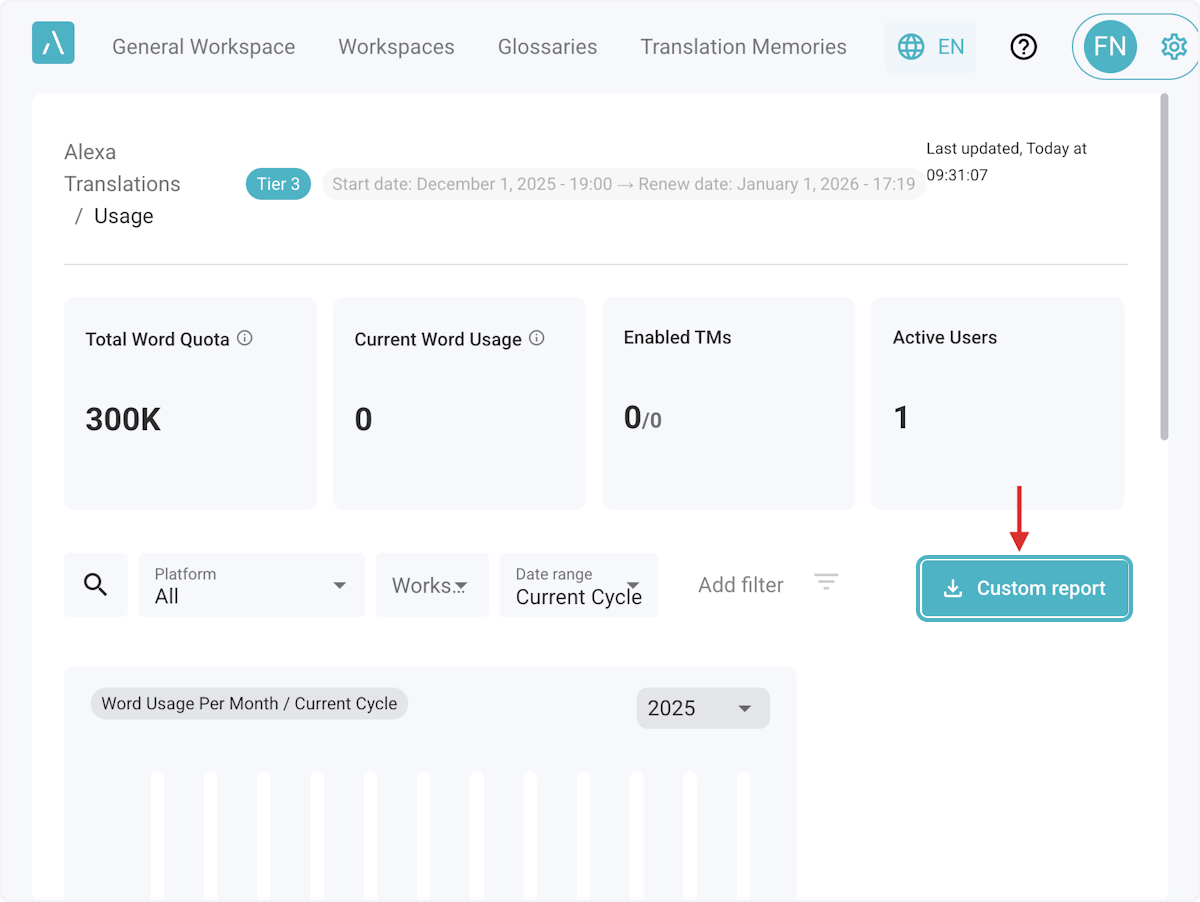
Task: Open the Workspaces menu item
Action: click(396, 47)
